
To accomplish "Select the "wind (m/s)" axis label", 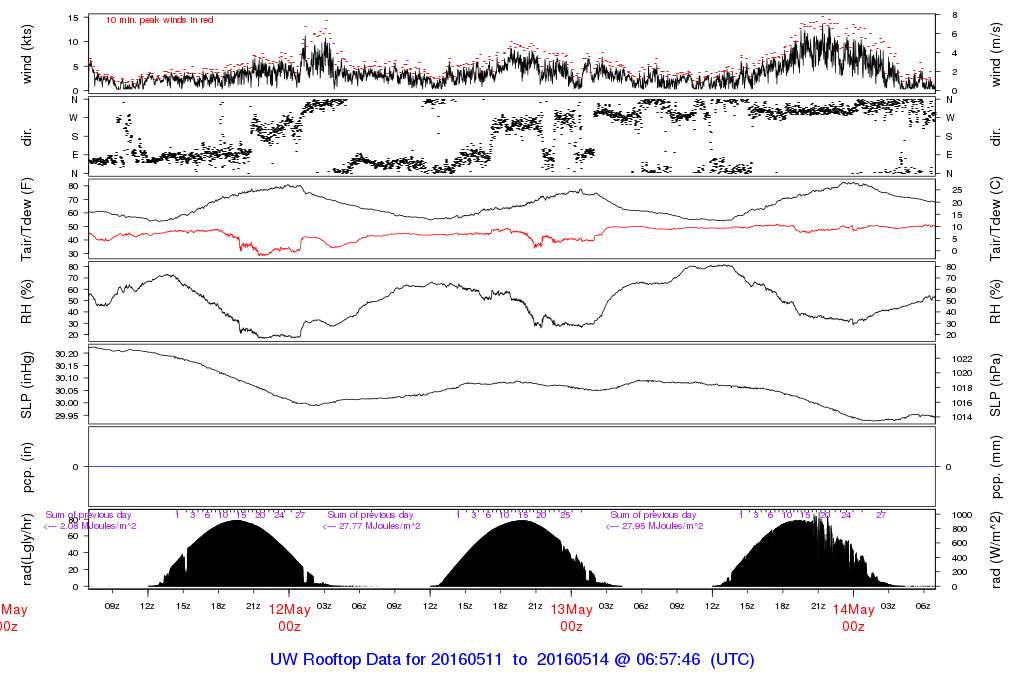I will pos(995,54).
